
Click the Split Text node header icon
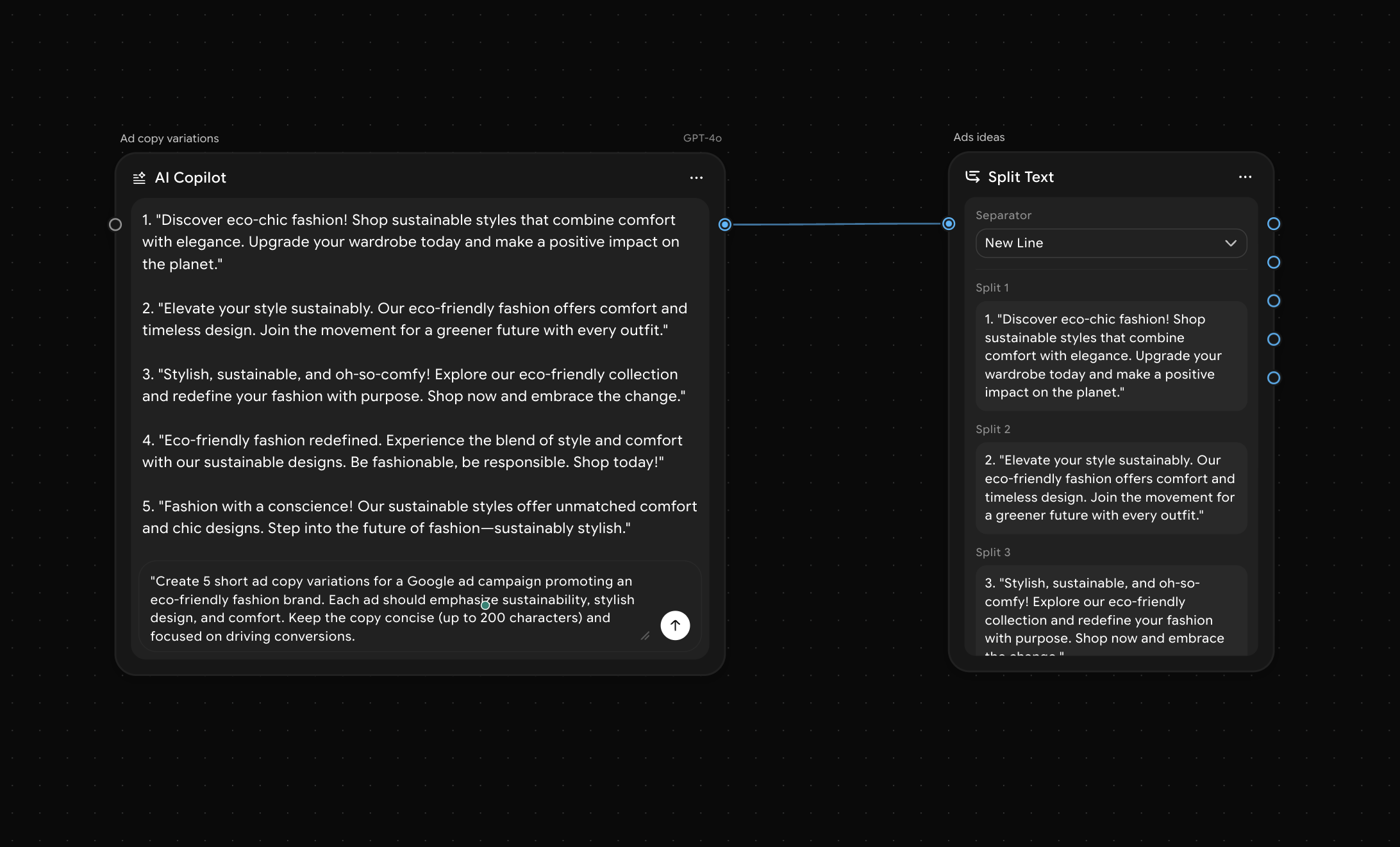pos(972,177)
